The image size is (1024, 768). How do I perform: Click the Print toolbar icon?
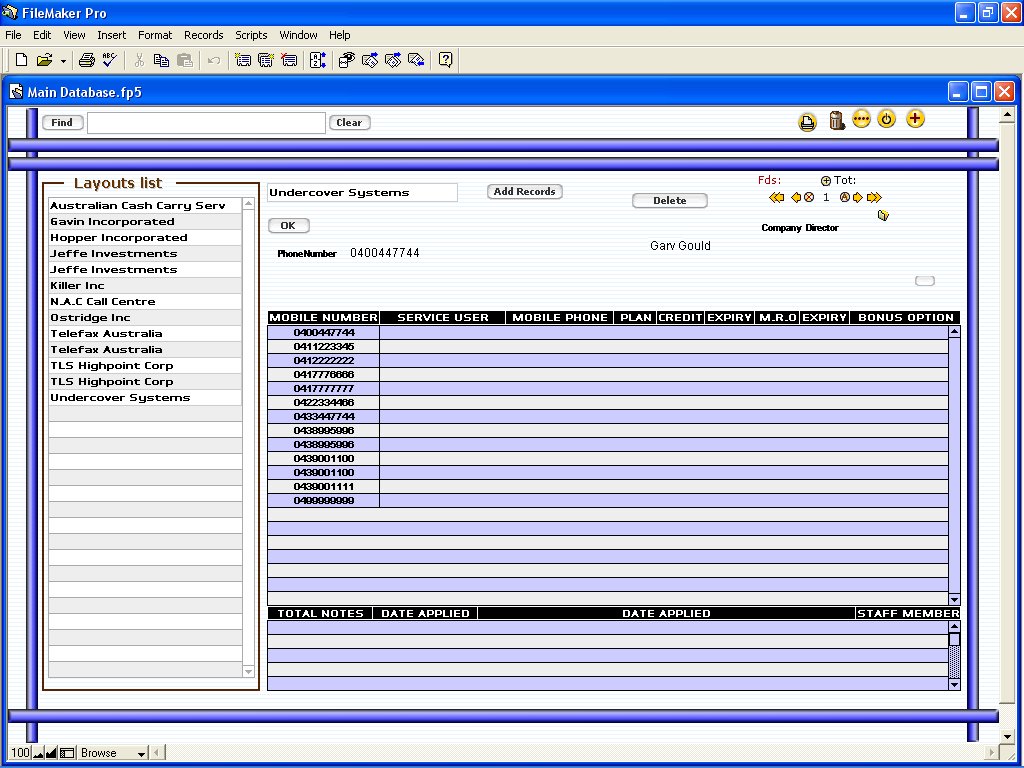click(x=86, y=60)
